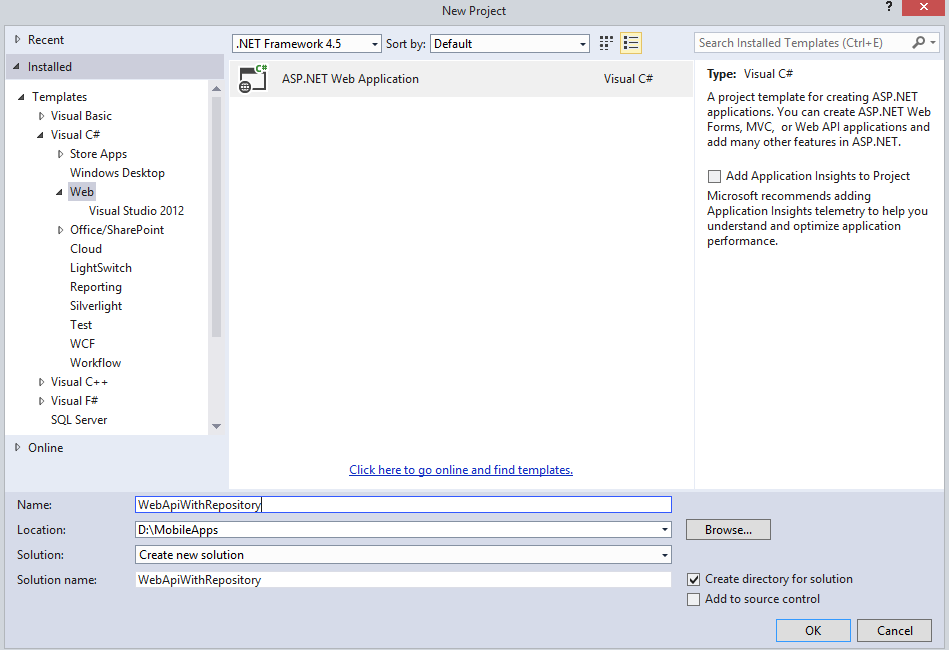Enable Add to source control
Viewport: 949px width, 650px height.
(694, 599)
